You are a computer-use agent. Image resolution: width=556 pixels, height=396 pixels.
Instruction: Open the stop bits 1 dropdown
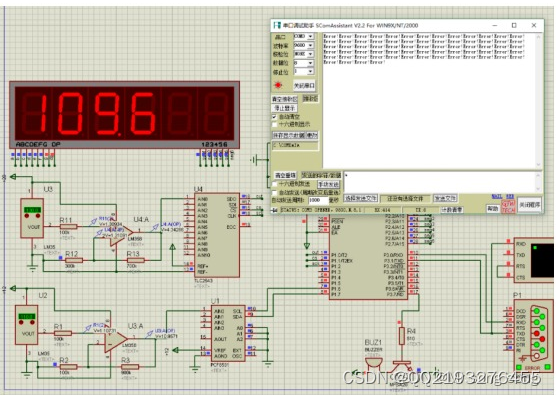coord(303,71)
